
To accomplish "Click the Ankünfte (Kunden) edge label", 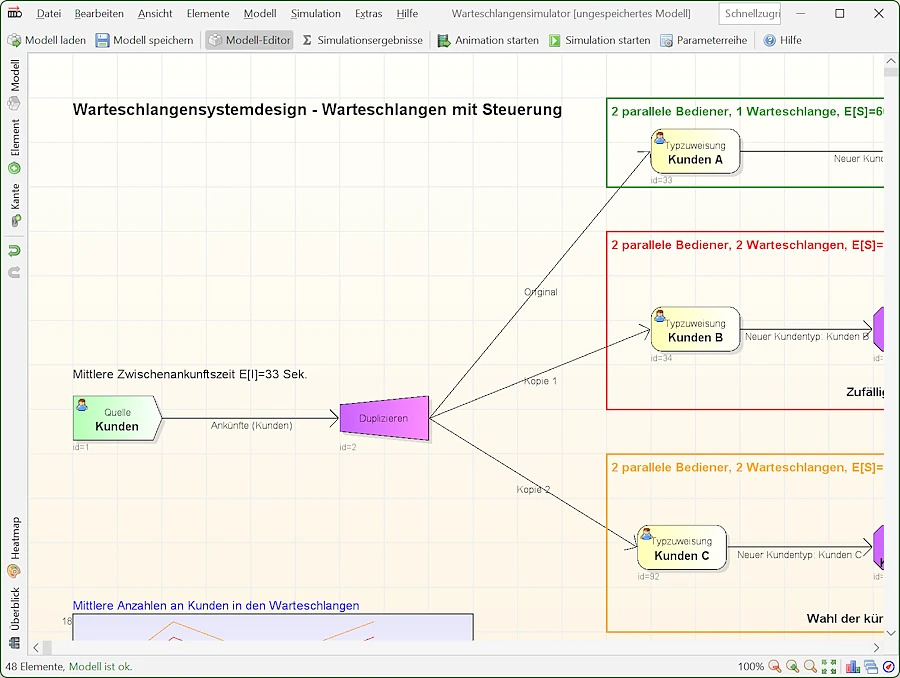I will (x=251, y=425).
